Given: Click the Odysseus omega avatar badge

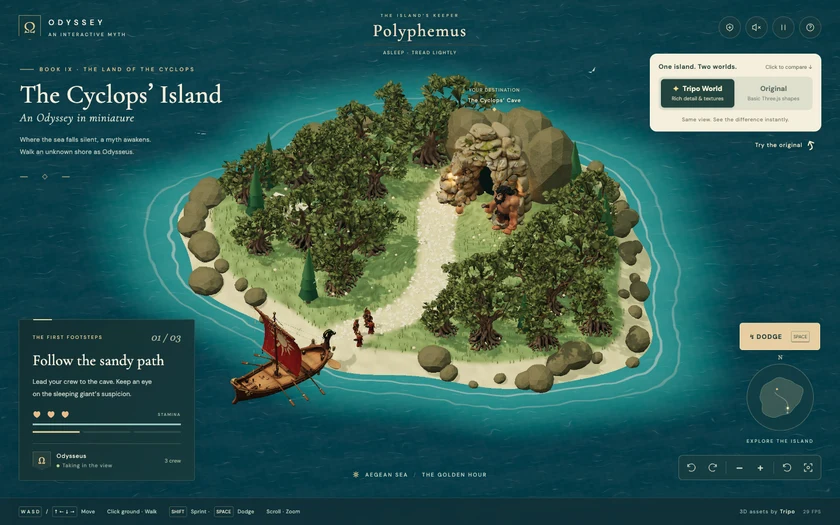Looking at the screenshot, I should [41, 460].
